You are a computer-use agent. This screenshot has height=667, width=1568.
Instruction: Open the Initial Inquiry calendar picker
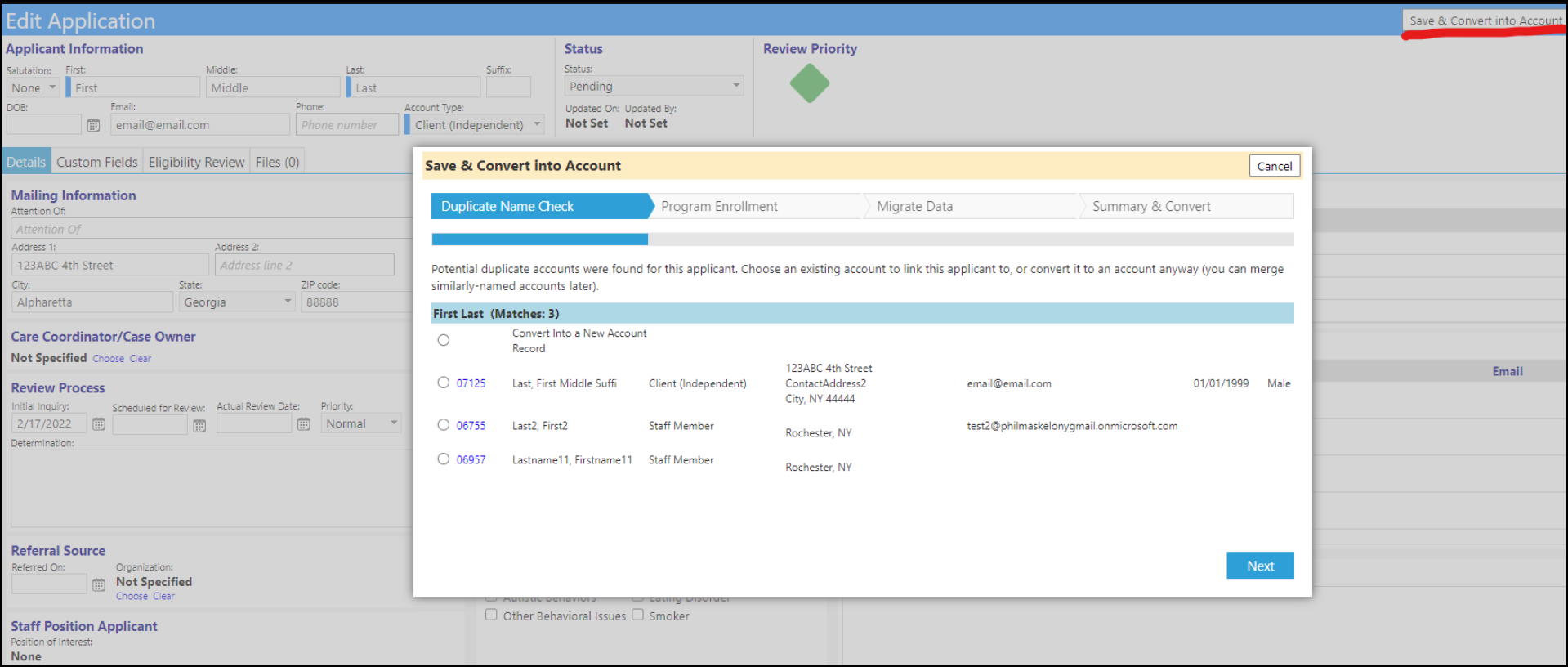(99, 424)
